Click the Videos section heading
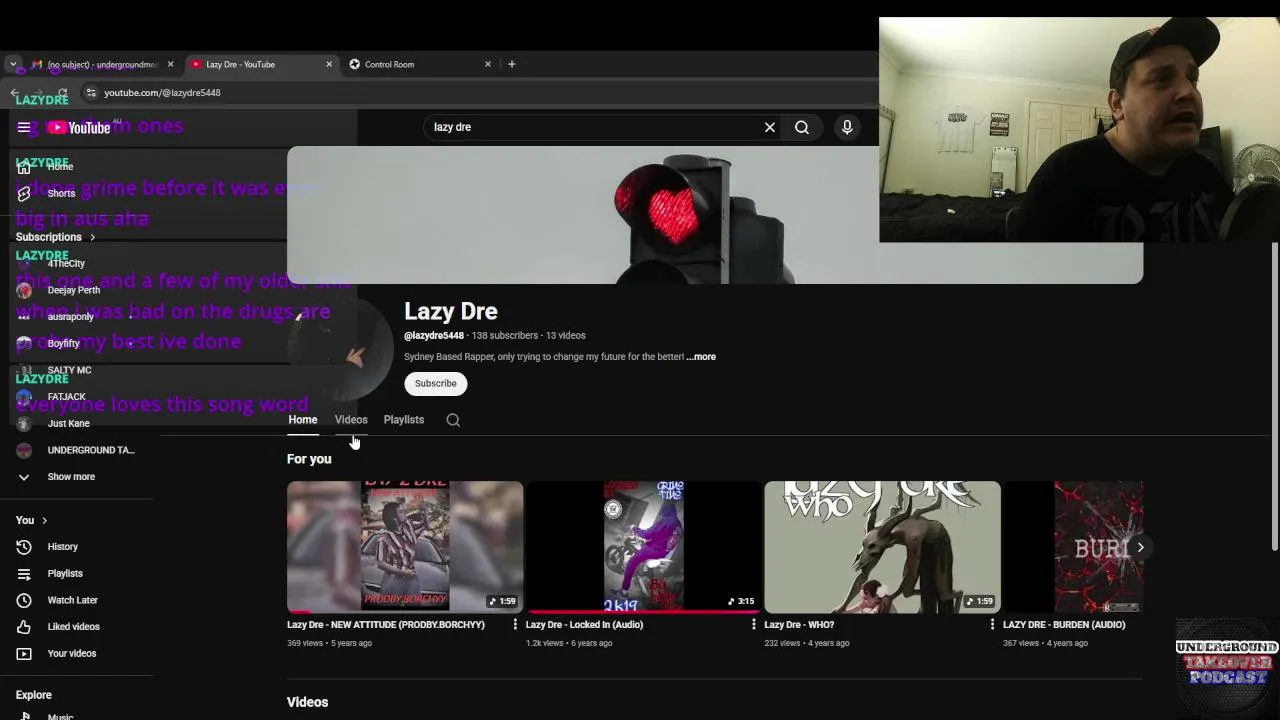Image resolution: width=1280 pixels, height=720 pixels. 307,702
